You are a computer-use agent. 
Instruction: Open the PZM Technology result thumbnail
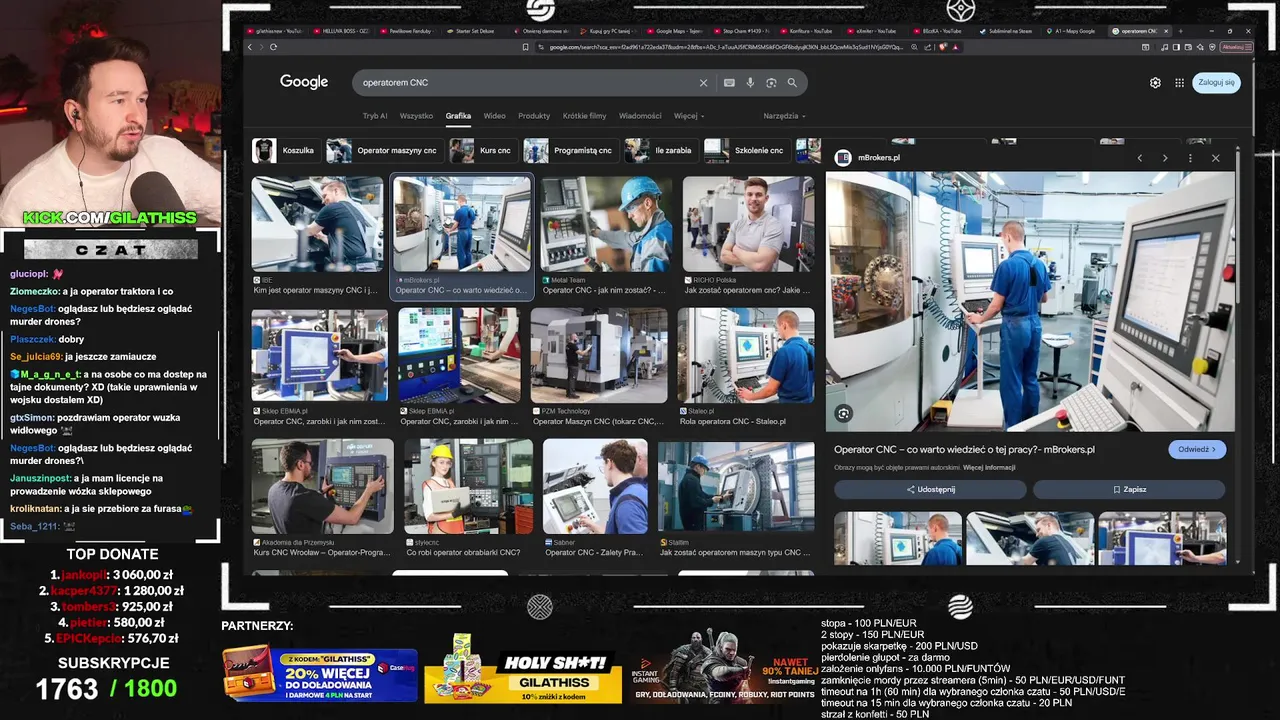pyautogui.click(x=599, y=355)
